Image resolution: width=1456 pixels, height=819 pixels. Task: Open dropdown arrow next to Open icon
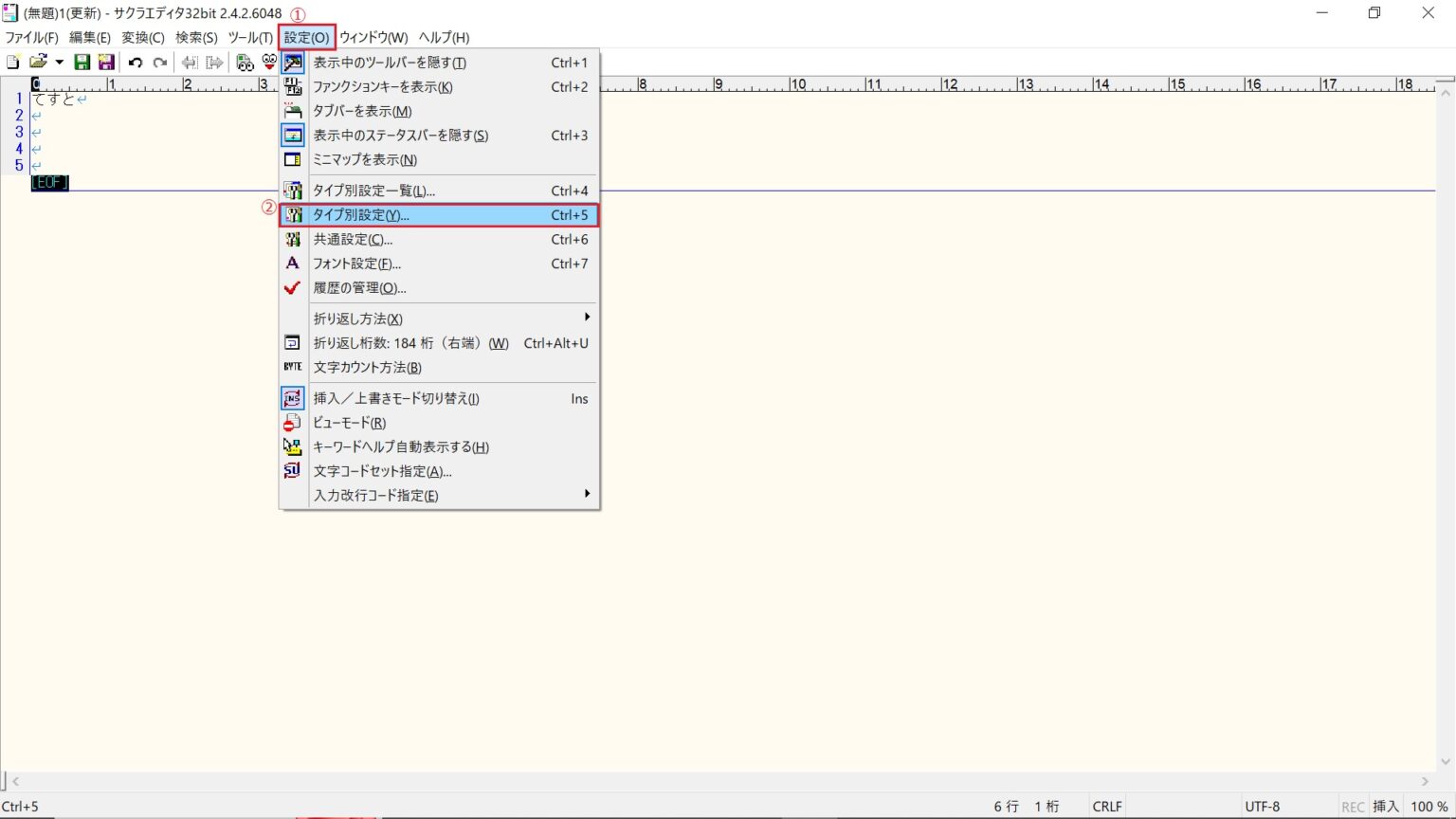(x=59, y=63)
